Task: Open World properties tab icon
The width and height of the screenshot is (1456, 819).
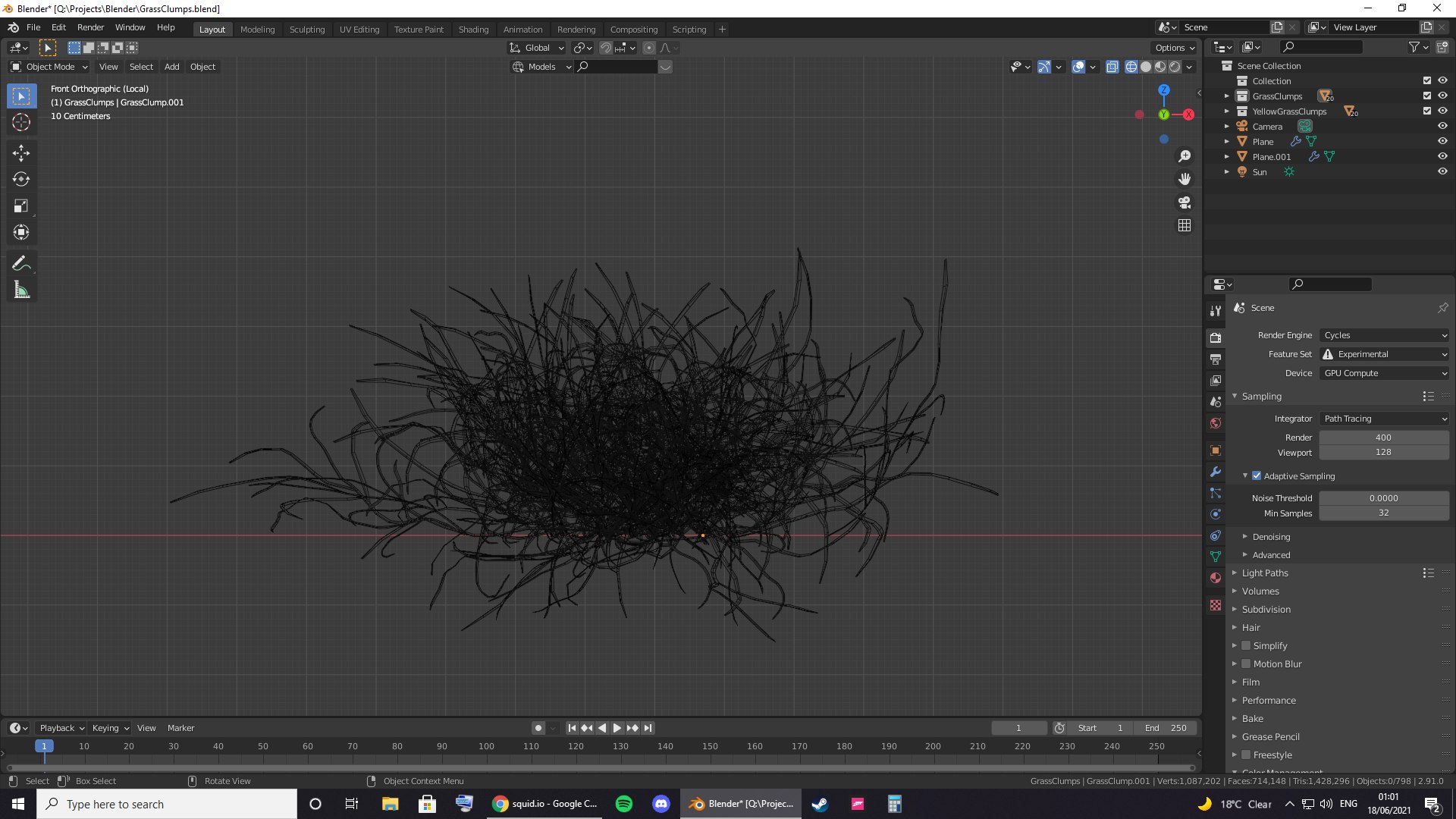Action: (1216, 423)
